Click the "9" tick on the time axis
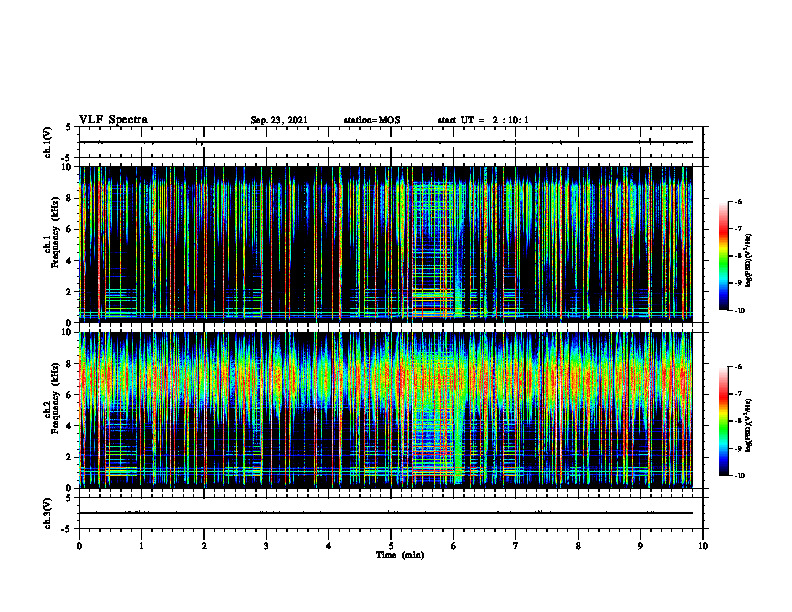The height and width of the screenshot is (612, 792). pos(640,546)
